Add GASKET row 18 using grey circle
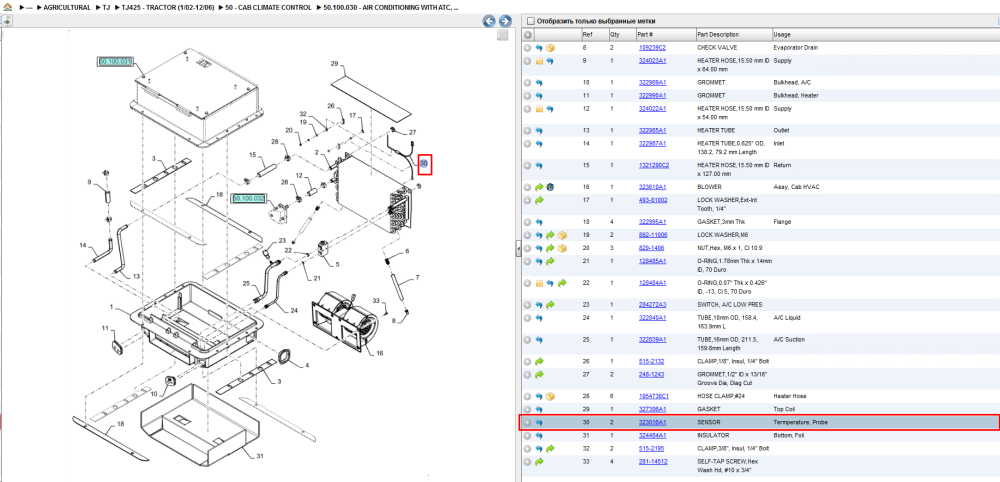This screenshot has width=1000, height=482. (x=527, y=222)
